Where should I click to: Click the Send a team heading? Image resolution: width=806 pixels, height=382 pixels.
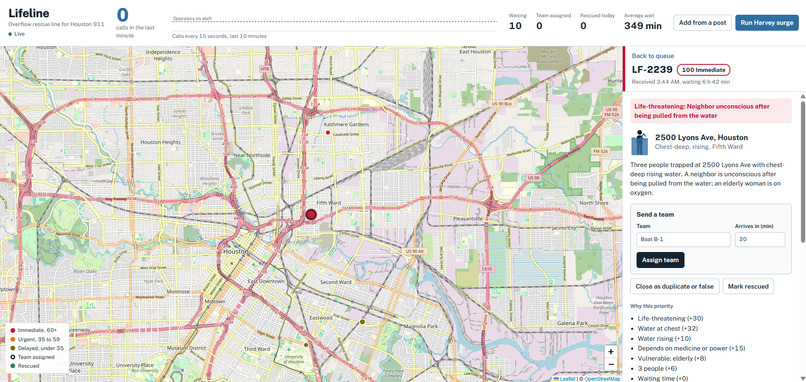(655, 214)
